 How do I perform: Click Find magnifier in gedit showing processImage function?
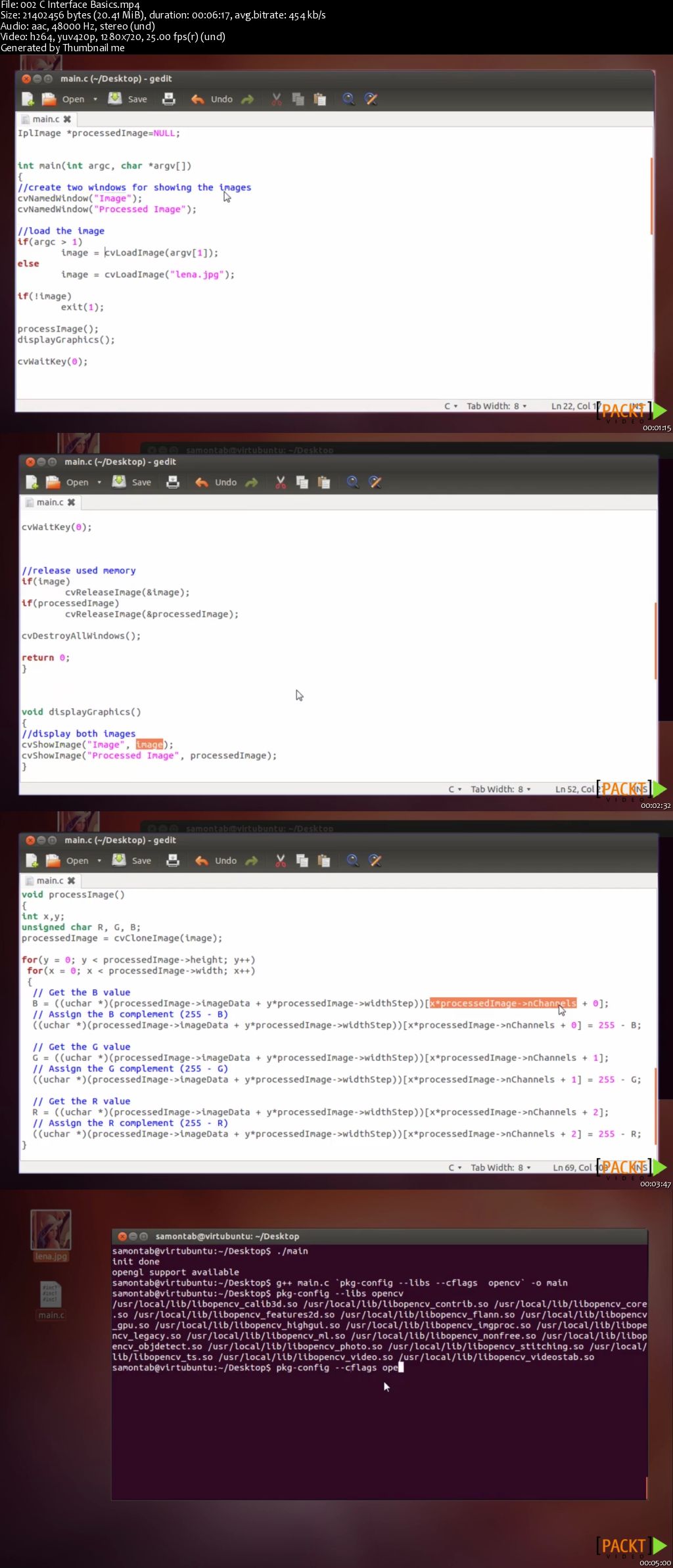[x=352, y=861]
